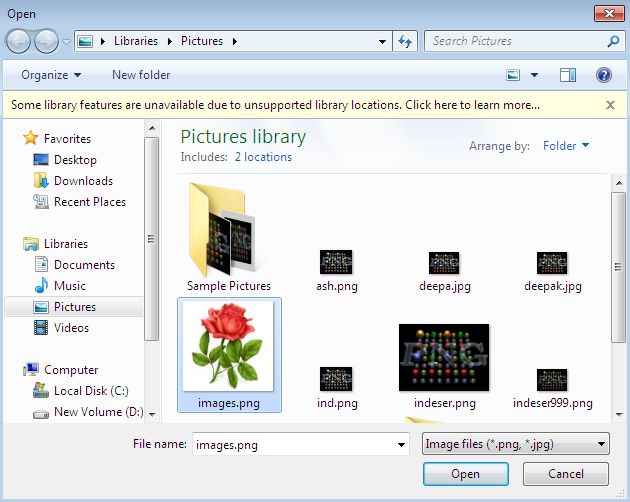
Task: Select Favorites in the navigation pane
Action: pos(57,139)
